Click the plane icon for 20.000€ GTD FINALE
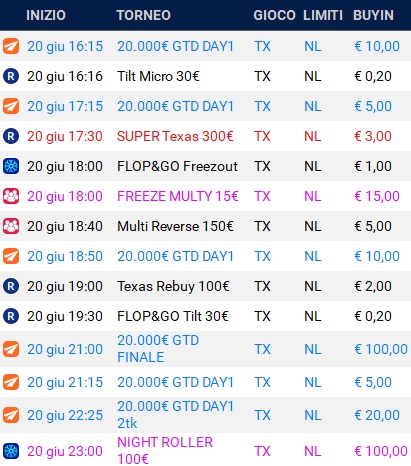This screenshot has width=411, height=466. (11, 349)
